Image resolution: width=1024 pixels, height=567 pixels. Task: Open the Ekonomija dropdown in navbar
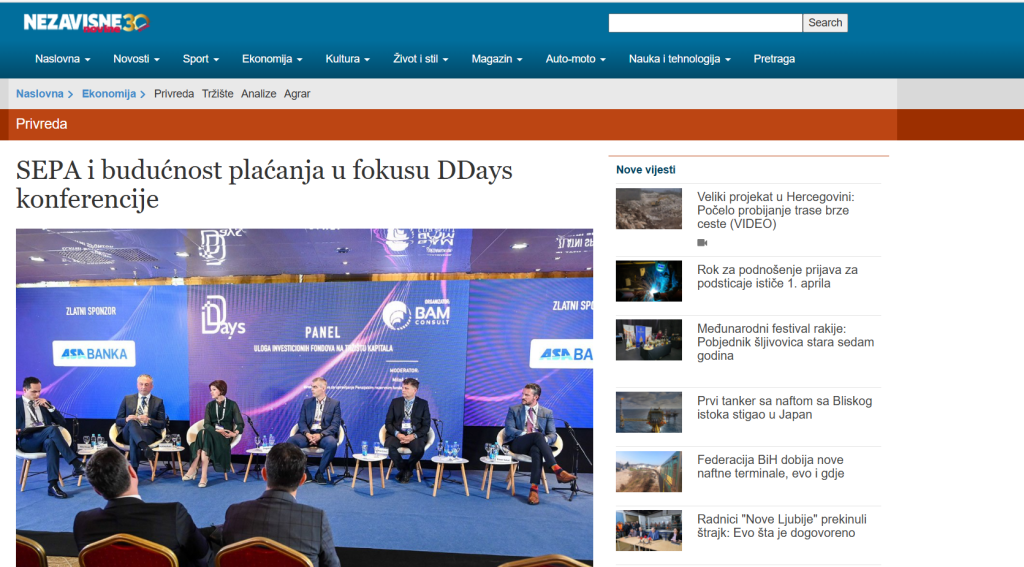(x=272, y=59)
